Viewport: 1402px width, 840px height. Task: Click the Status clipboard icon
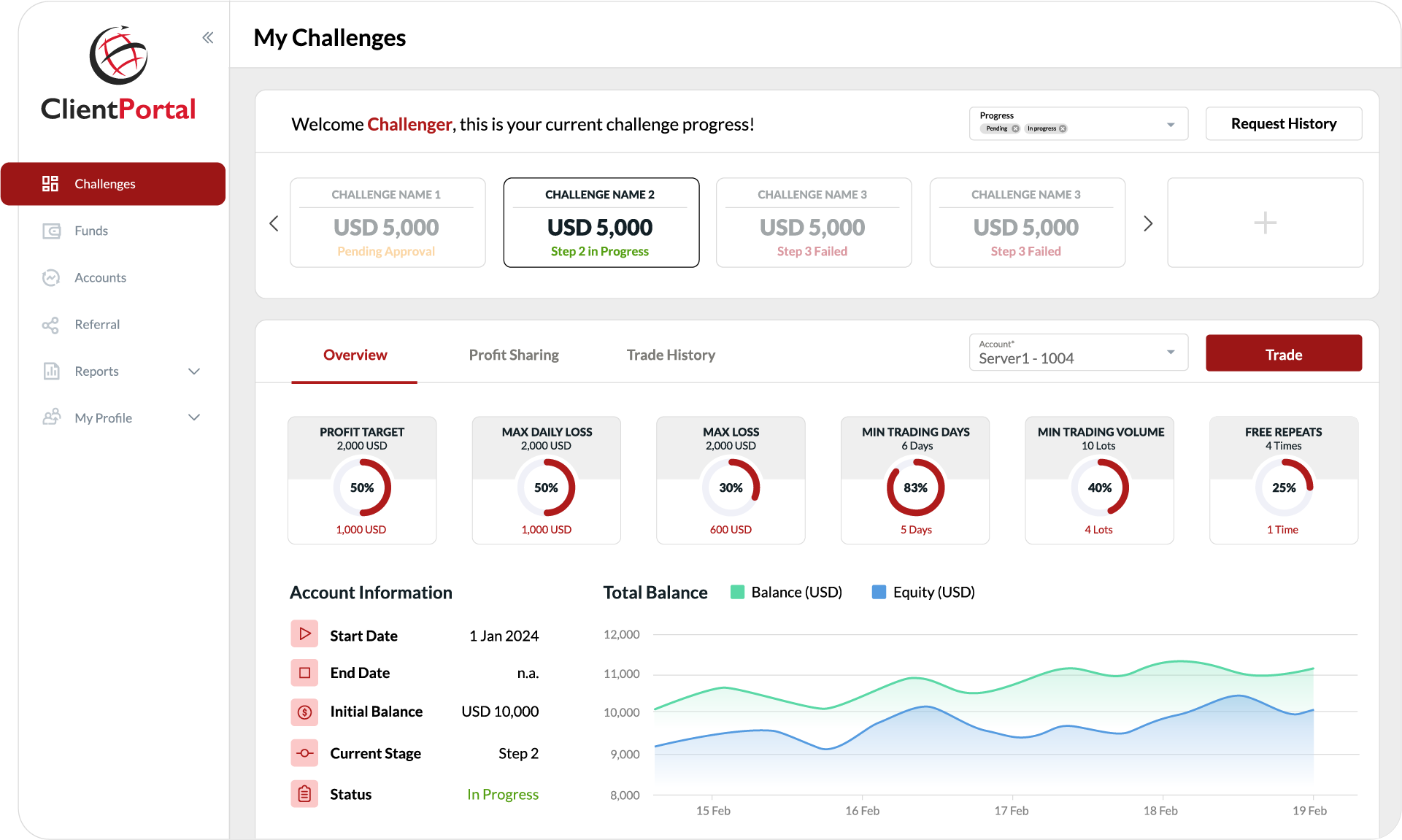pyautogui.click(x=304, y=794)
